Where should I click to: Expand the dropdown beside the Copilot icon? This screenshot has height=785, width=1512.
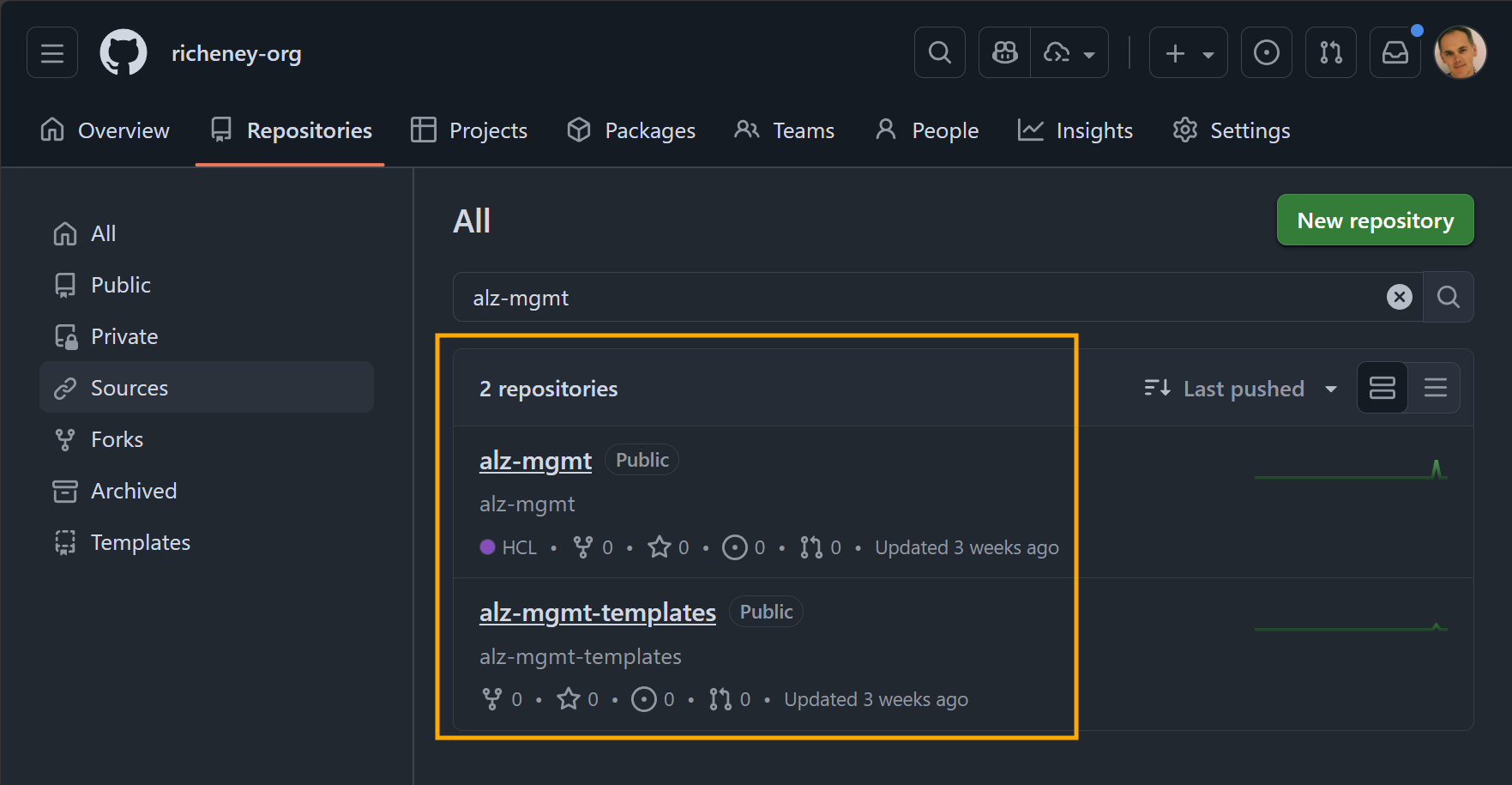1069,53
